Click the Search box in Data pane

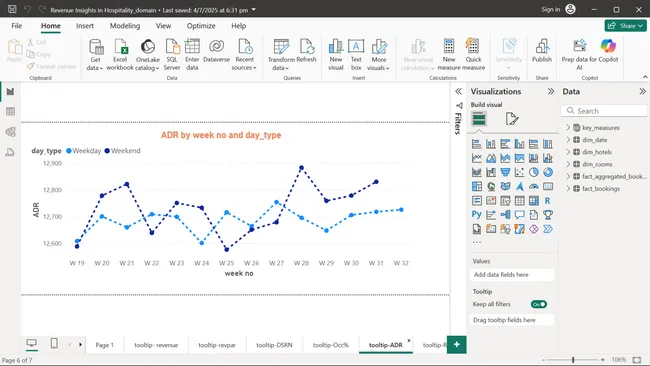coord(604,111)
